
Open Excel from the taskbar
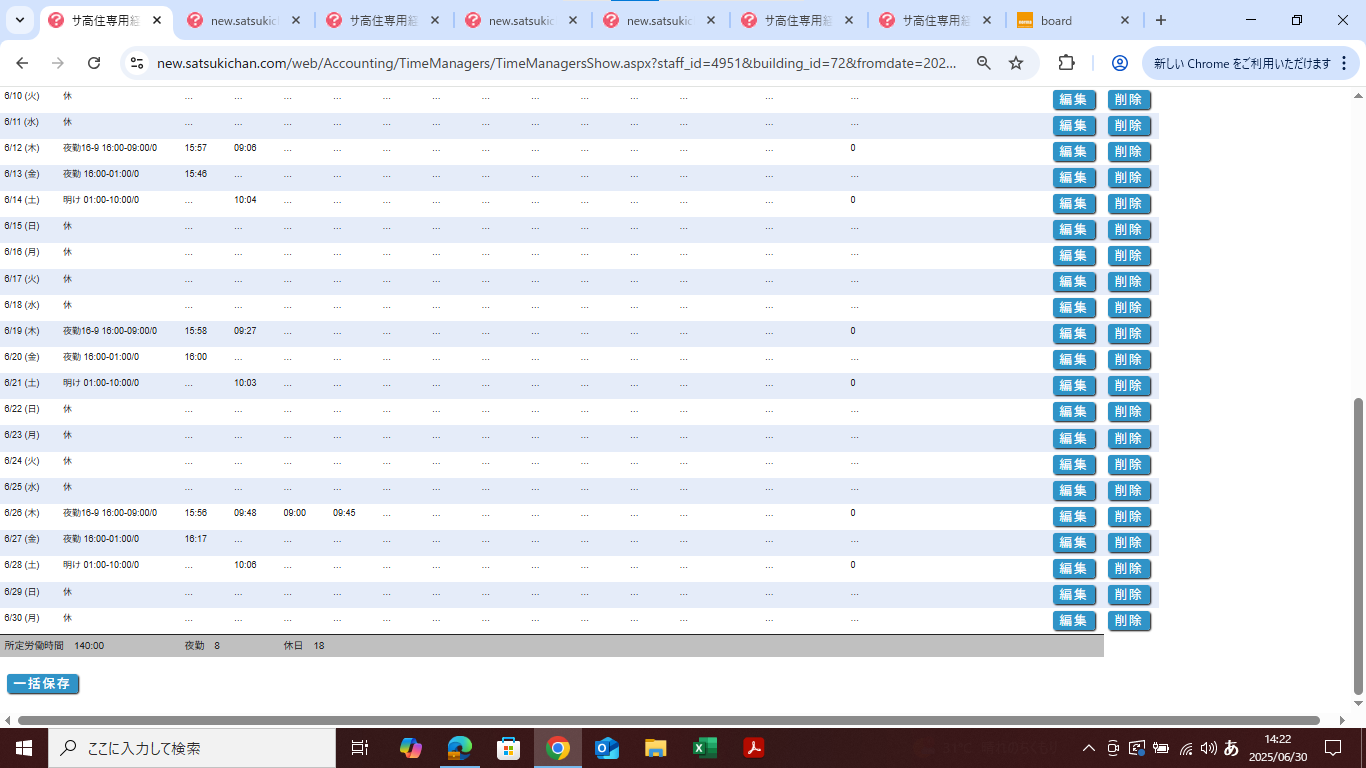(705, 748)
